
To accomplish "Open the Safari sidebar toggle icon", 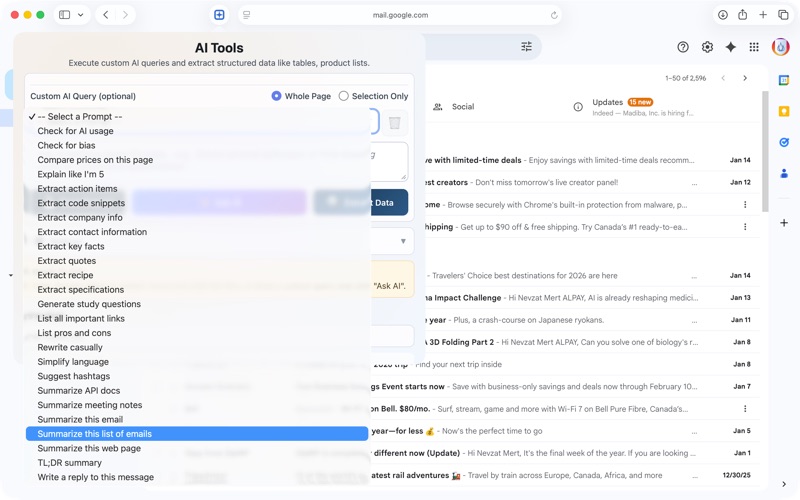I will [65, 15].
